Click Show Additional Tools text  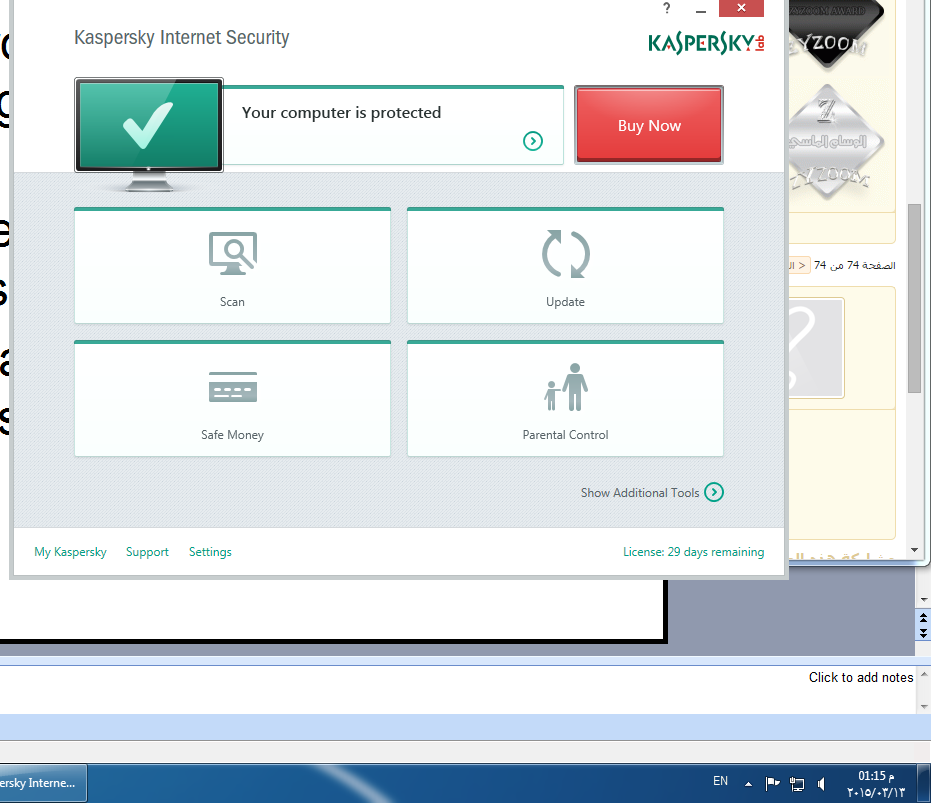[x=639, y=492]
